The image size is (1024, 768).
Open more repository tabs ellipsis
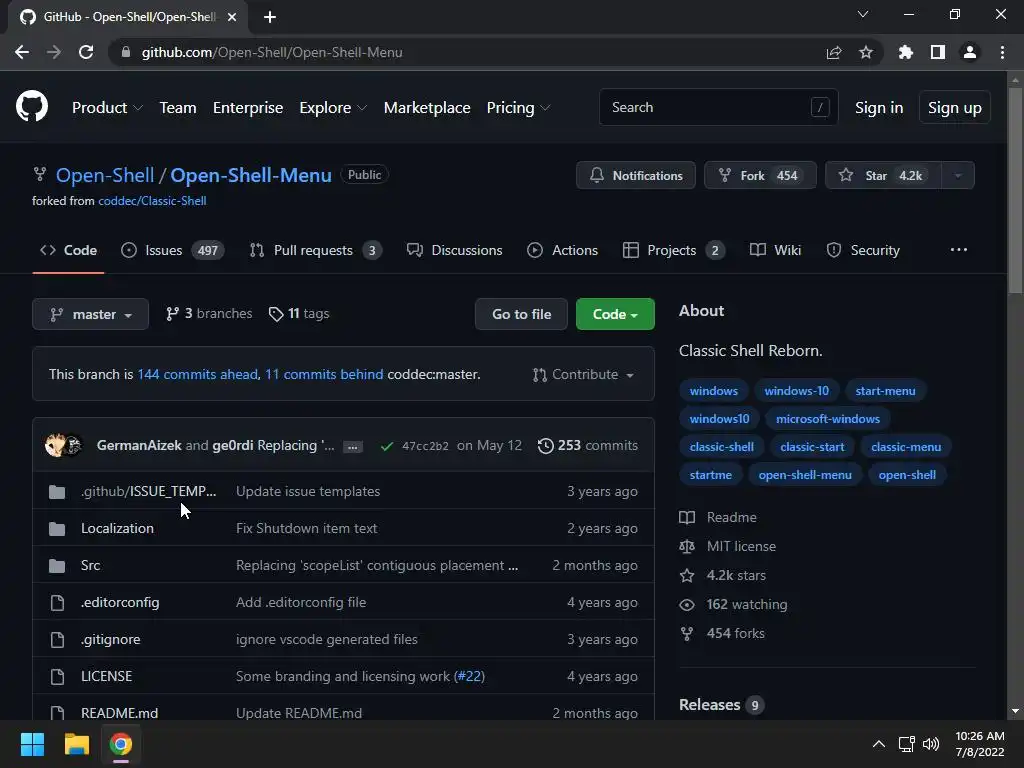pyautogui.click(x=959, y=250)
